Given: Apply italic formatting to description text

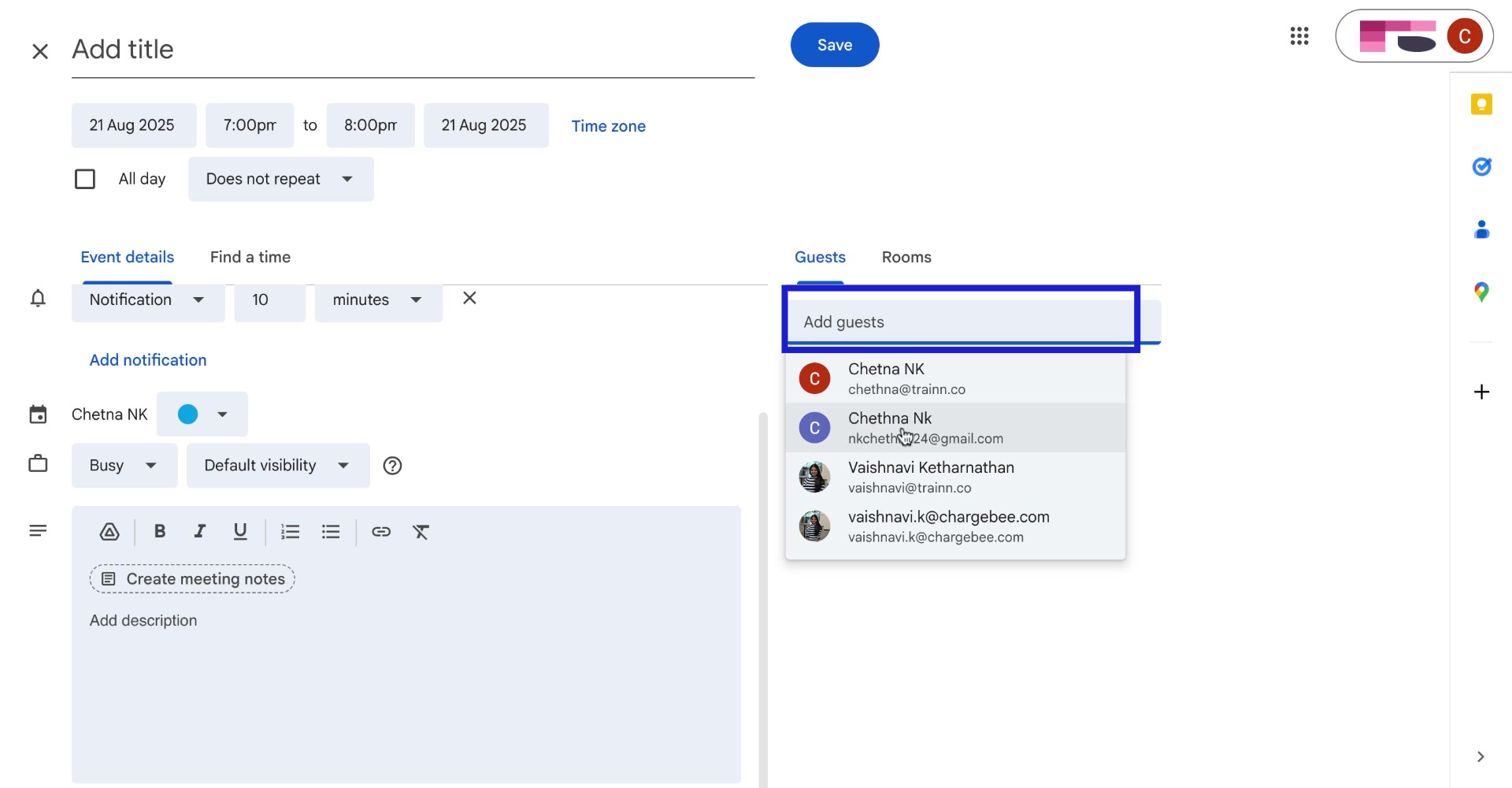Looking at the screenshot, I should coord(200,531).
